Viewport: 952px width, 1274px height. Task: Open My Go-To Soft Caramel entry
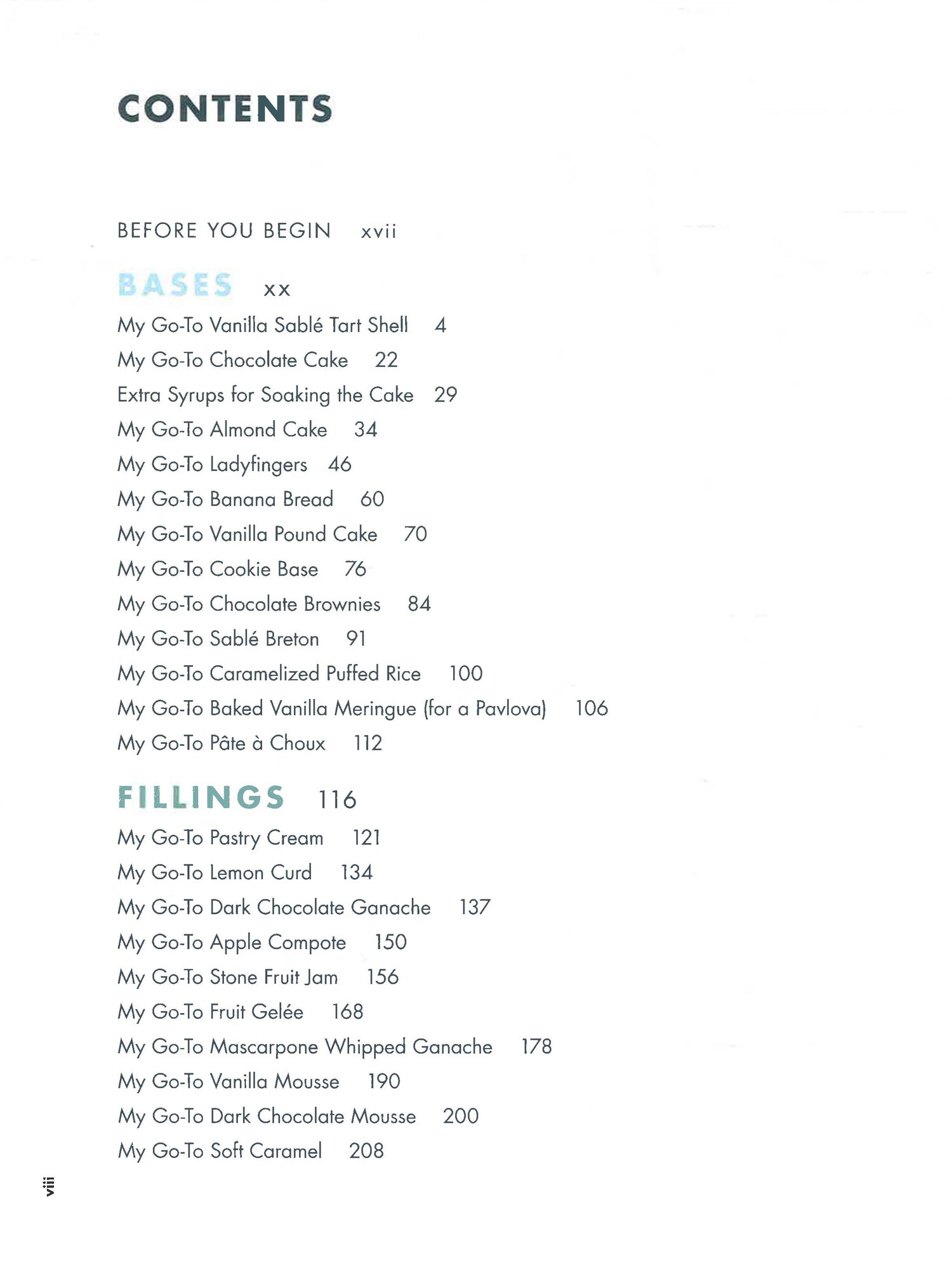[220, 1151]
